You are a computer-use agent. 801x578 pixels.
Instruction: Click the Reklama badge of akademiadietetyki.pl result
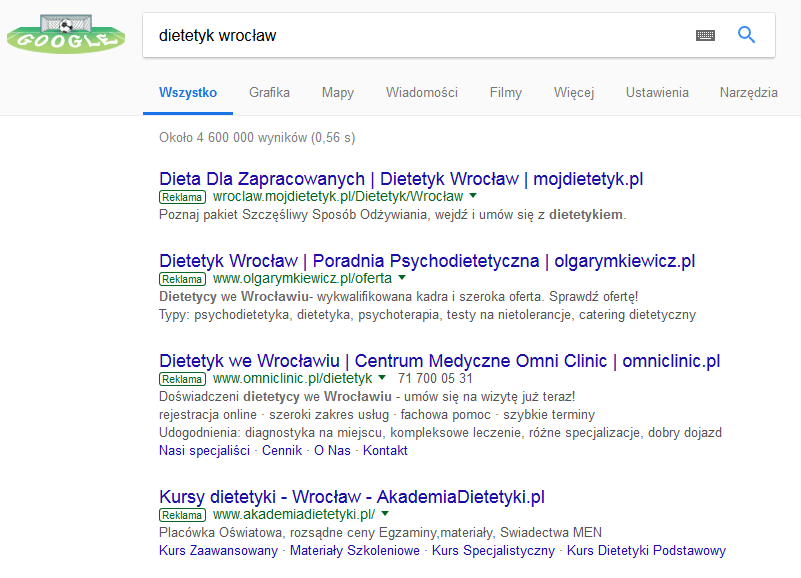[182, 515]
